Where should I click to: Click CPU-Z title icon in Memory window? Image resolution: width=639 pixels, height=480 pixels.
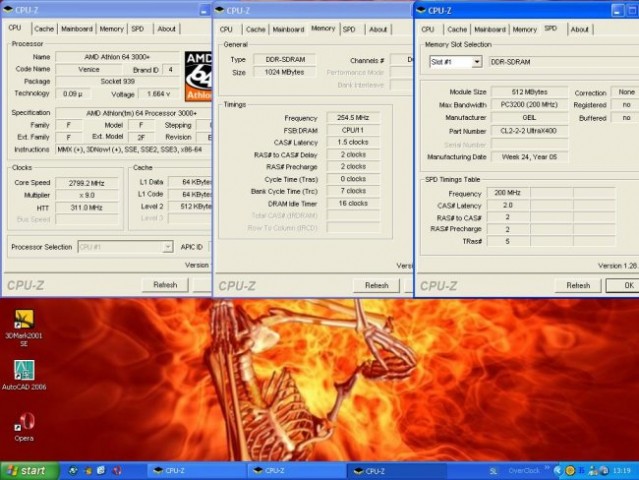coord(220,10)
